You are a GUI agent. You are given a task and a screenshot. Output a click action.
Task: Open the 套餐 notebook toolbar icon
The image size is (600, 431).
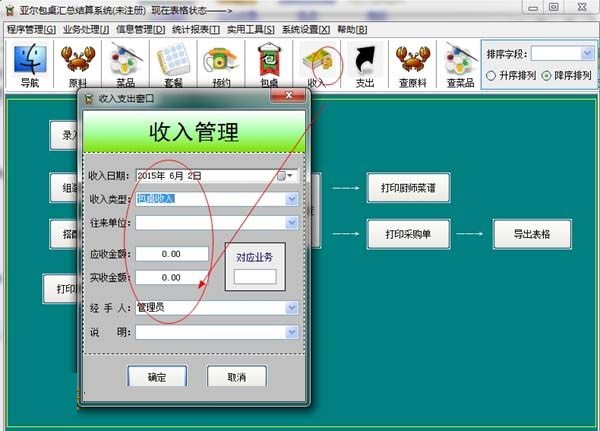(173, 65)
